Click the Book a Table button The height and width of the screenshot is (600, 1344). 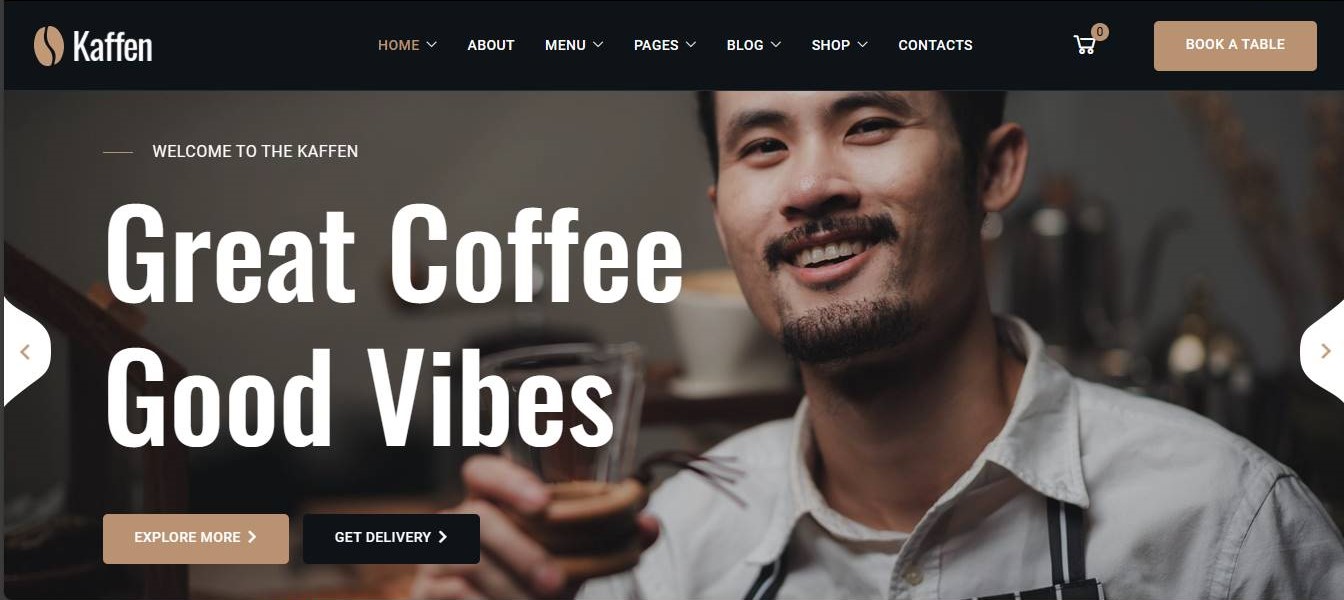point(1235,45)
